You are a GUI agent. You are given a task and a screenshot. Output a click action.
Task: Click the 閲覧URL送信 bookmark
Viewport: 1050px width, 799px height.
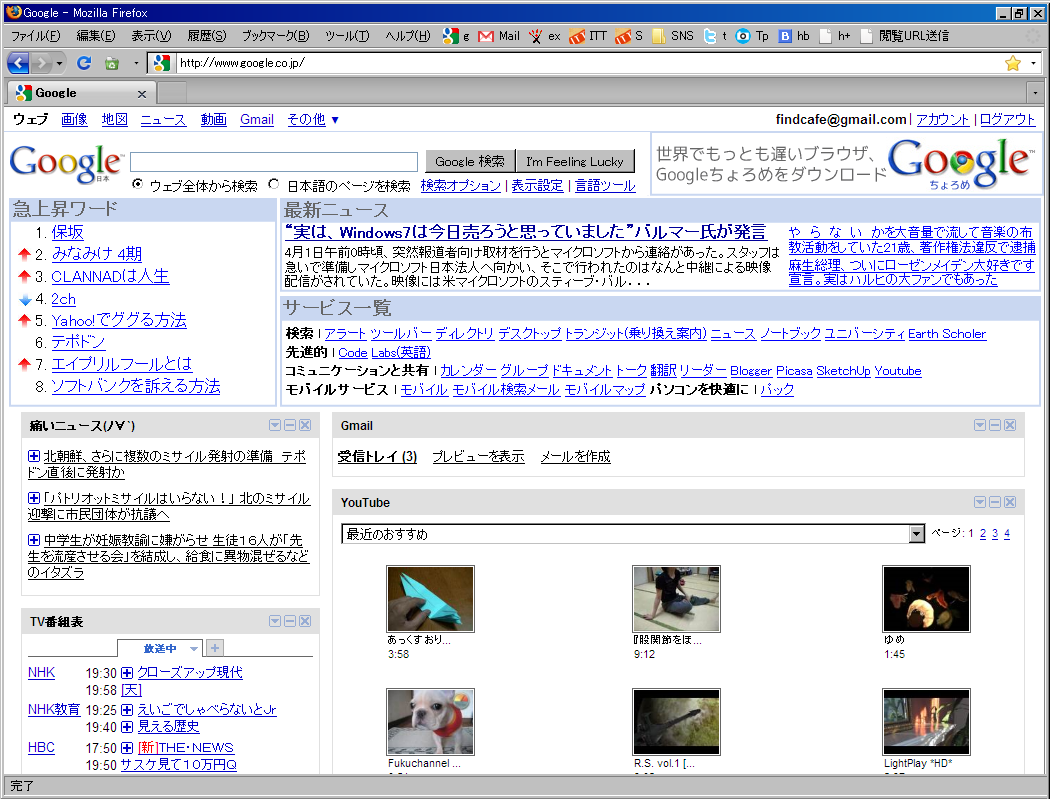pyautogui.click(x=905, y=36)
